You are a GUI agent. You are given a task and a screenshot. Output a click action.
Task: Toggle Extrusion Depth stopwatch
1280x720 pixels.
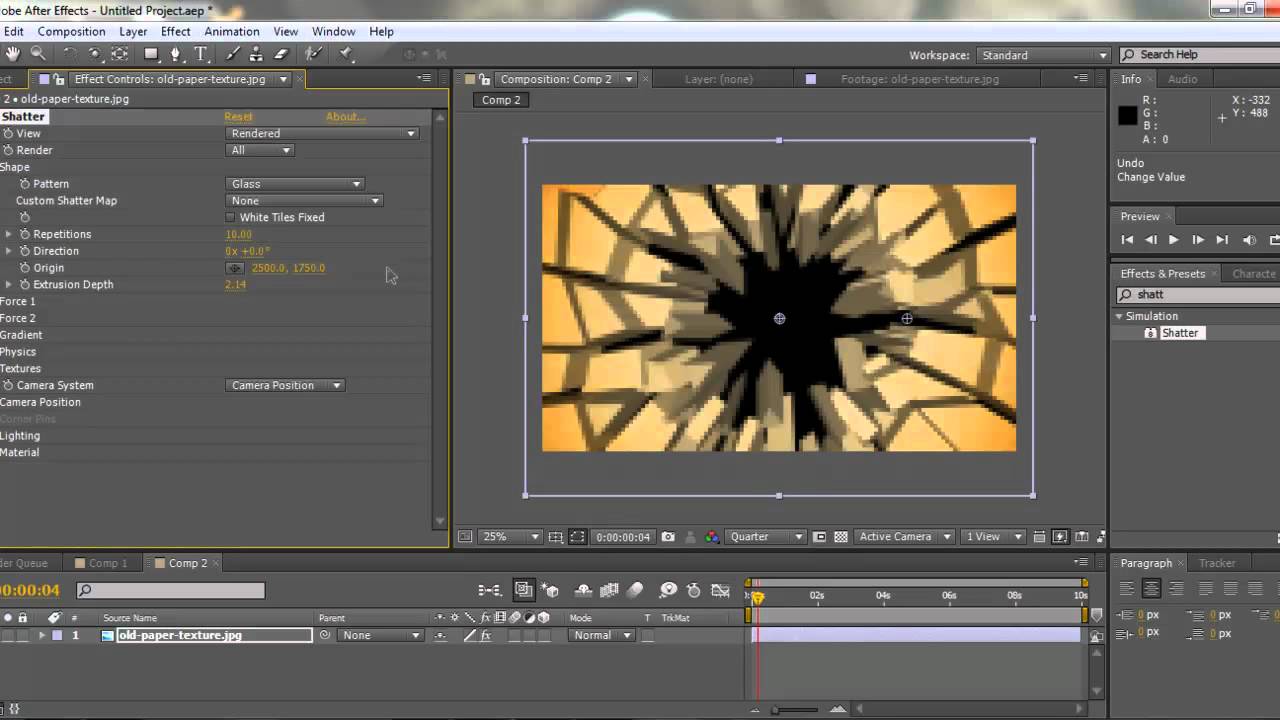pos(25,285)
